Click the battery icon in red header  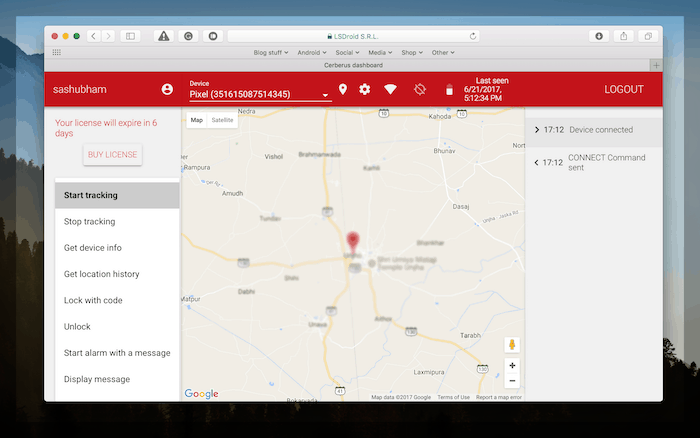pos(450,90)
